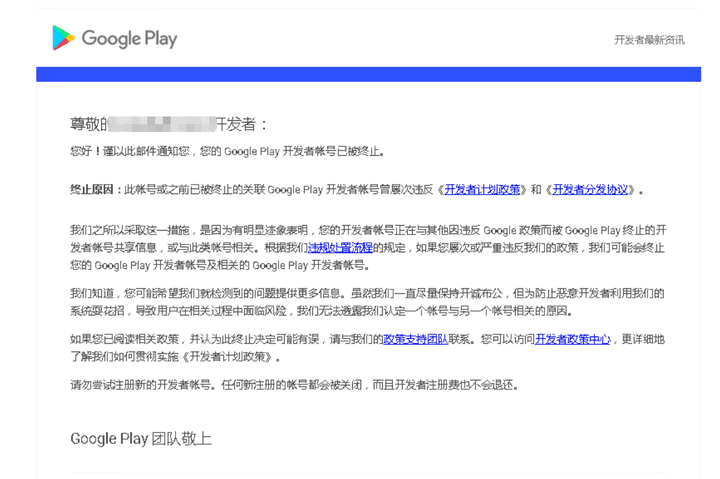Click paragraph starting 我们之所以采取这一措施
Viewport: 720px width, 479px height.
click(x=368, y=248)
